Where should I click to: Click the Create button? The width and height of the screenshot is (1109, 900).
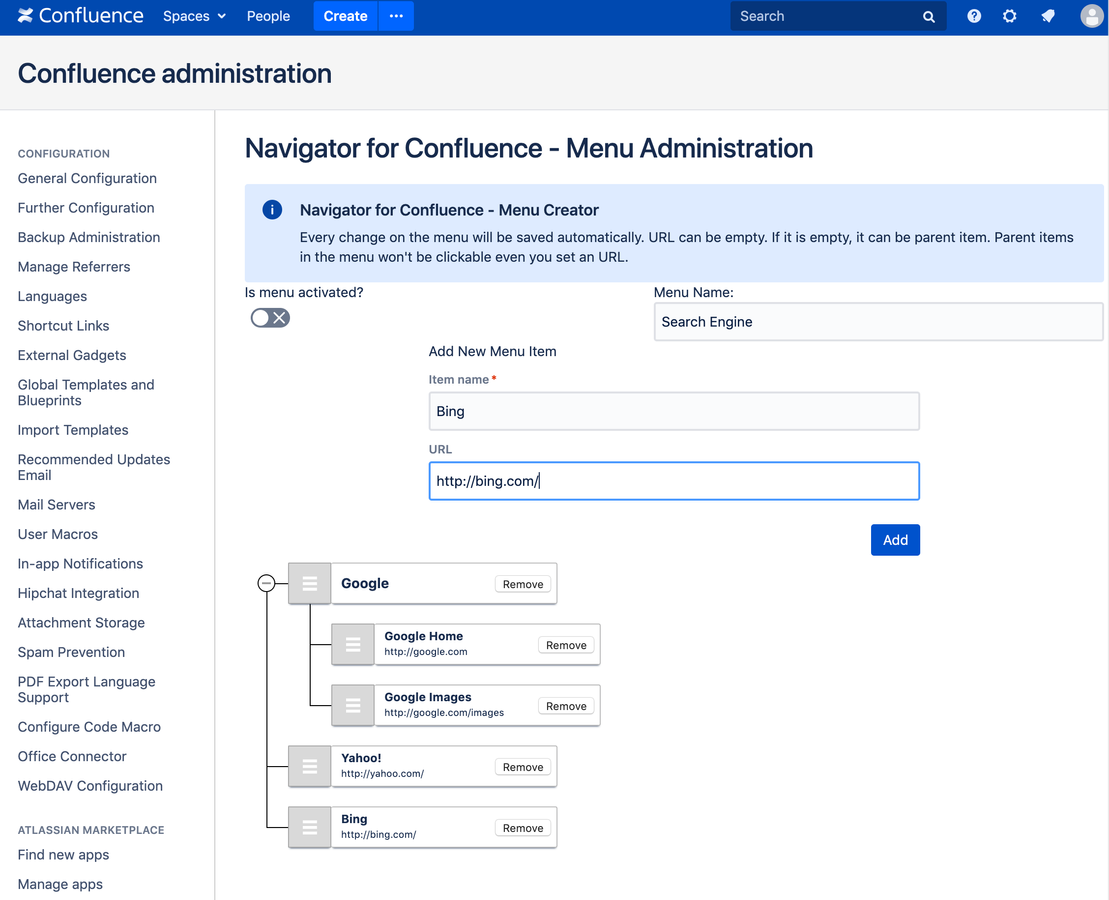[x=345, y=16]
